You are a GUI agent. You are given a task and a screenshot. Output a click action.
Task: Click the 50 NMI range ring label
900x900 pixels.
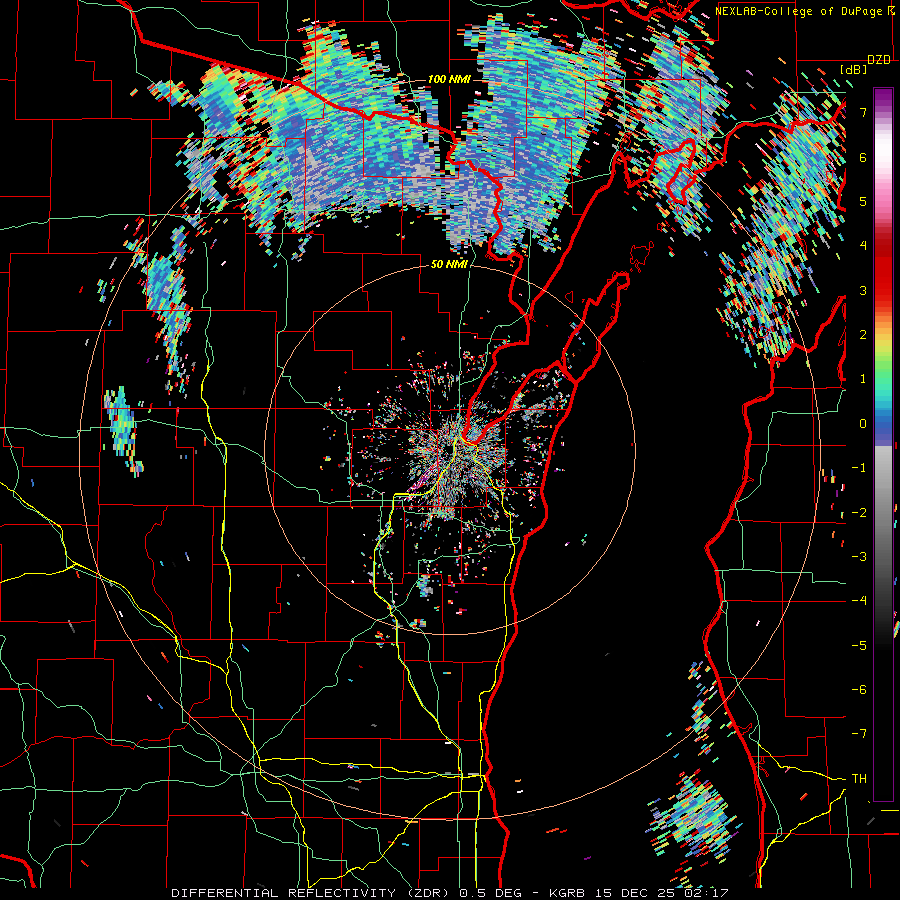point(449,264)
